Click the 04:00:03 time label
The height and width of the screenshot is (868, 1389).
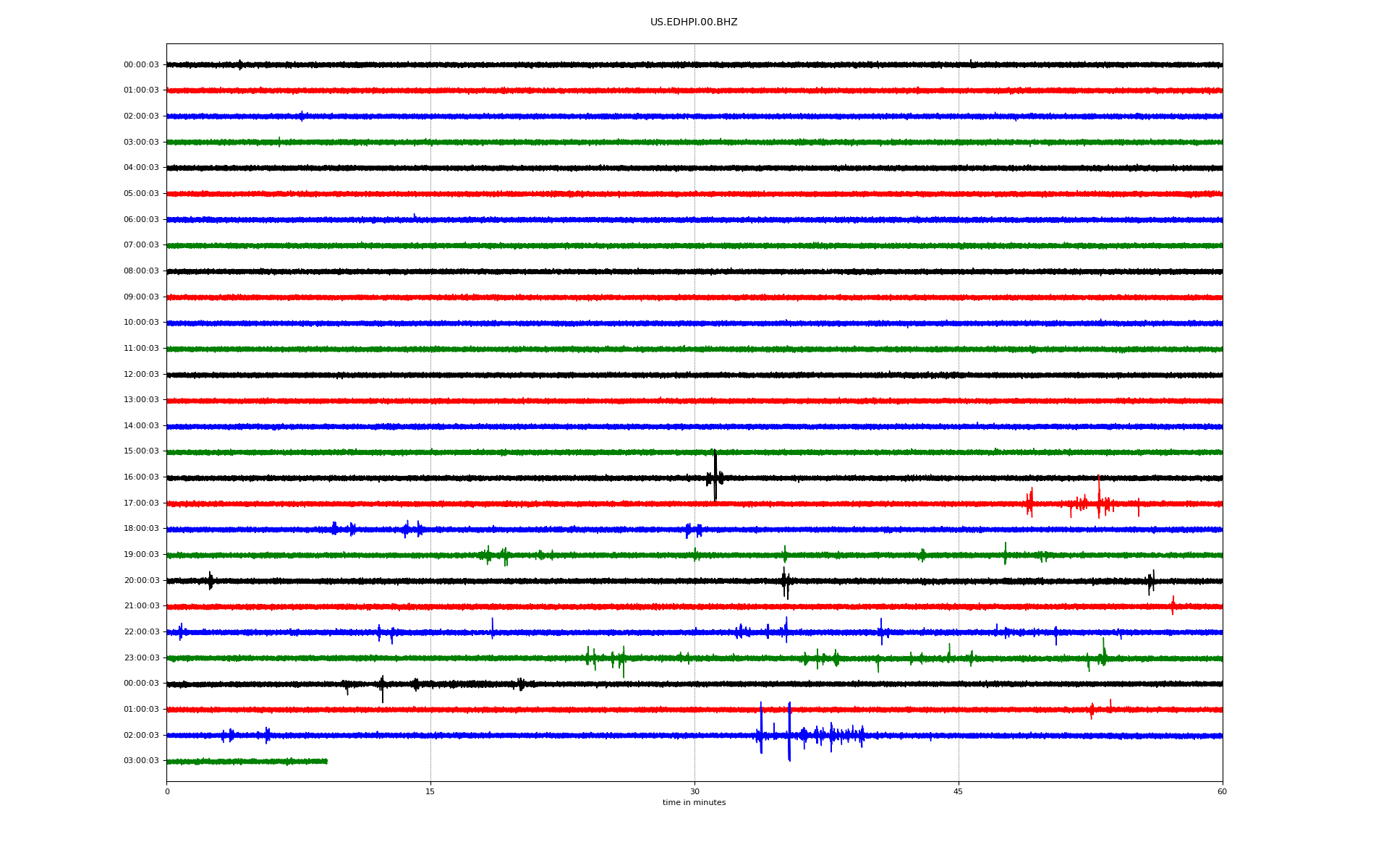click(x=141, y=168)
